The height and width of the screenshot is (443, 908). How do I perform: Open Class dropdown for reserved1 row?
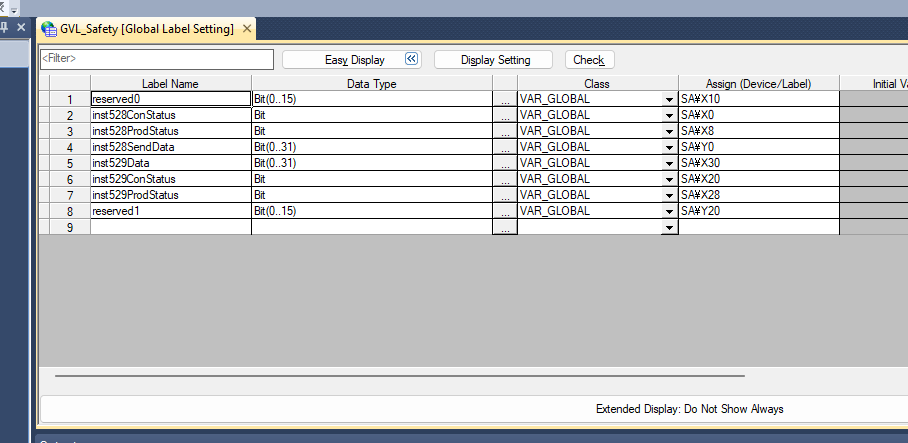[x=670, y=211]
